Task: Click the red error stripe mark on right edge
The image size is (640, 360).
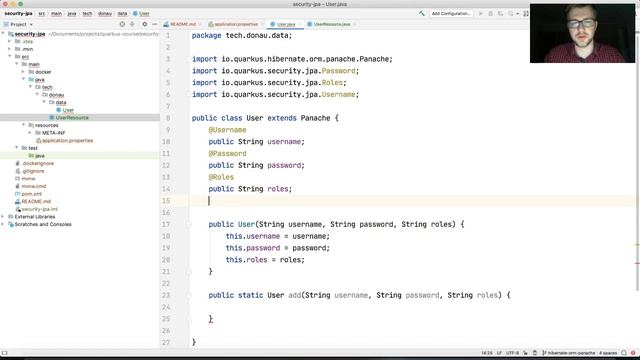Action: 637,263
